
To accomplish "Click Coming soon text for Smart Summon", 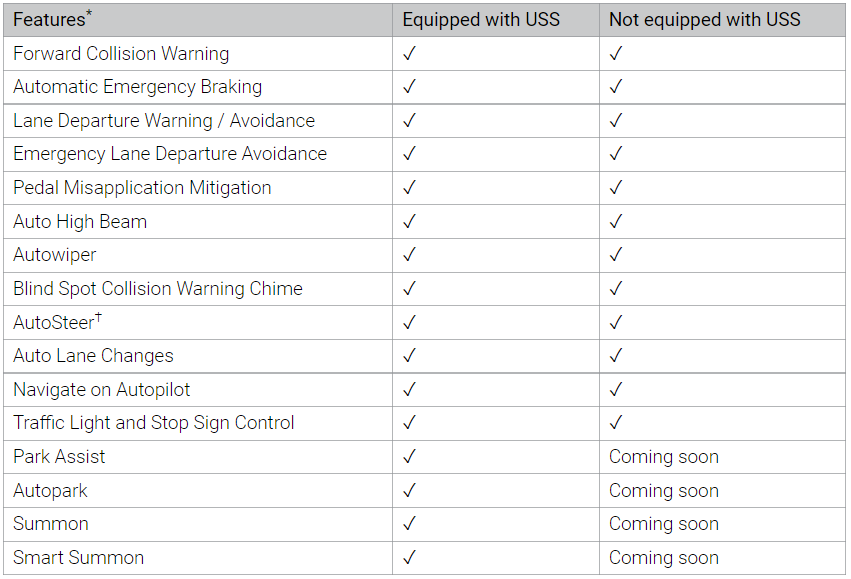I will point(664,558).
